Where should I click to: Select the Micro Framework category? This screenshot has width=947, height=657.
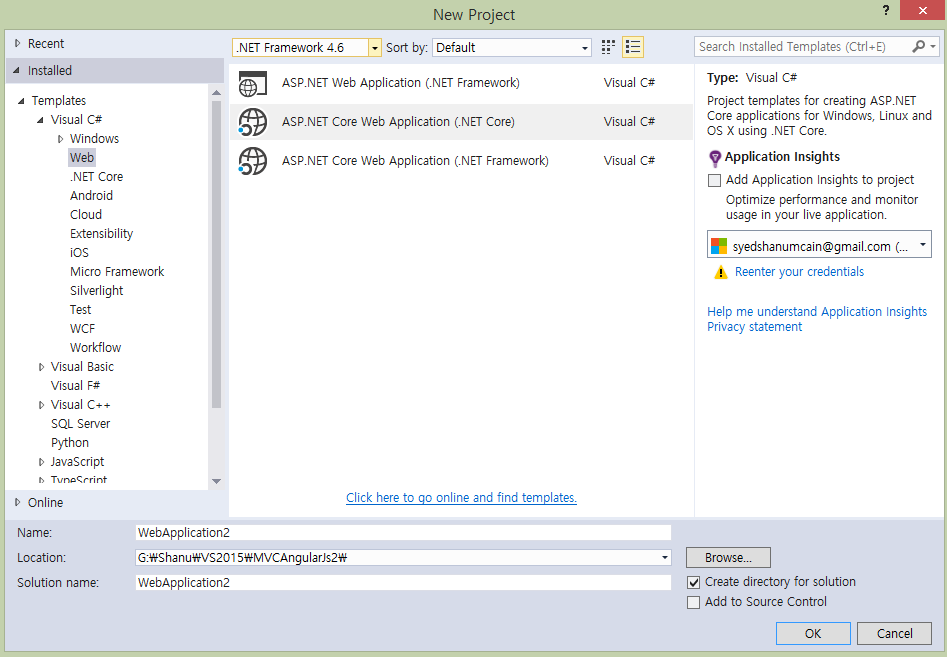click(117, 272)
